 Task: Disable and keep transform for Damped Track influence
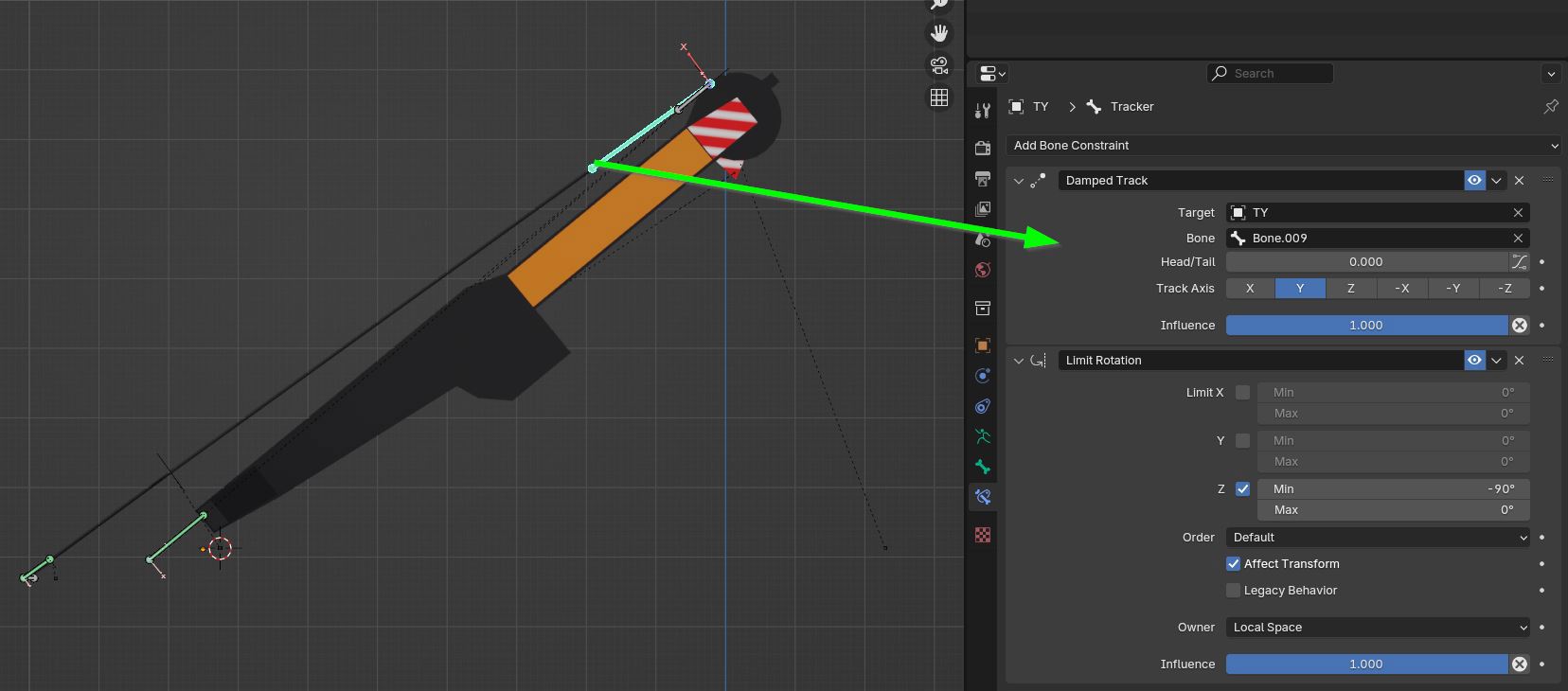click(1520, 325)
